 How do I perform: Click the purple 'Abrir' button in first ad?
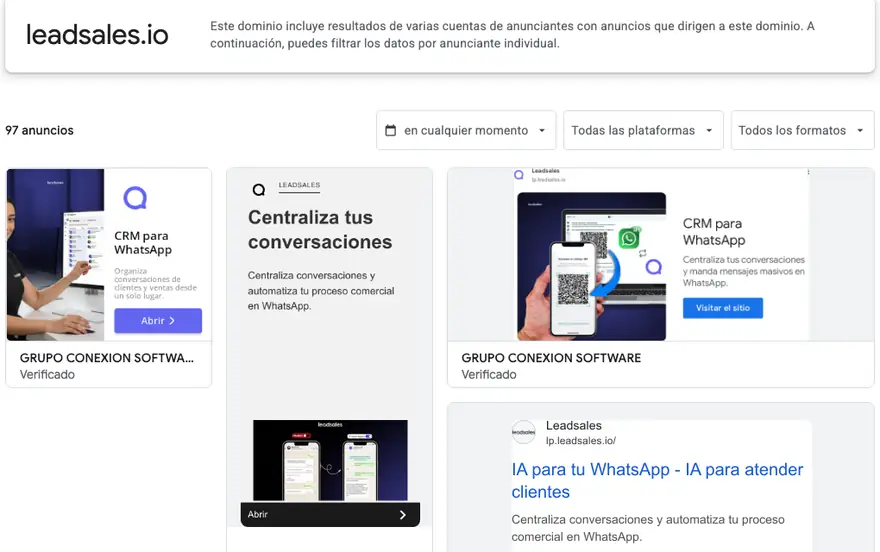tap(158, 321)
